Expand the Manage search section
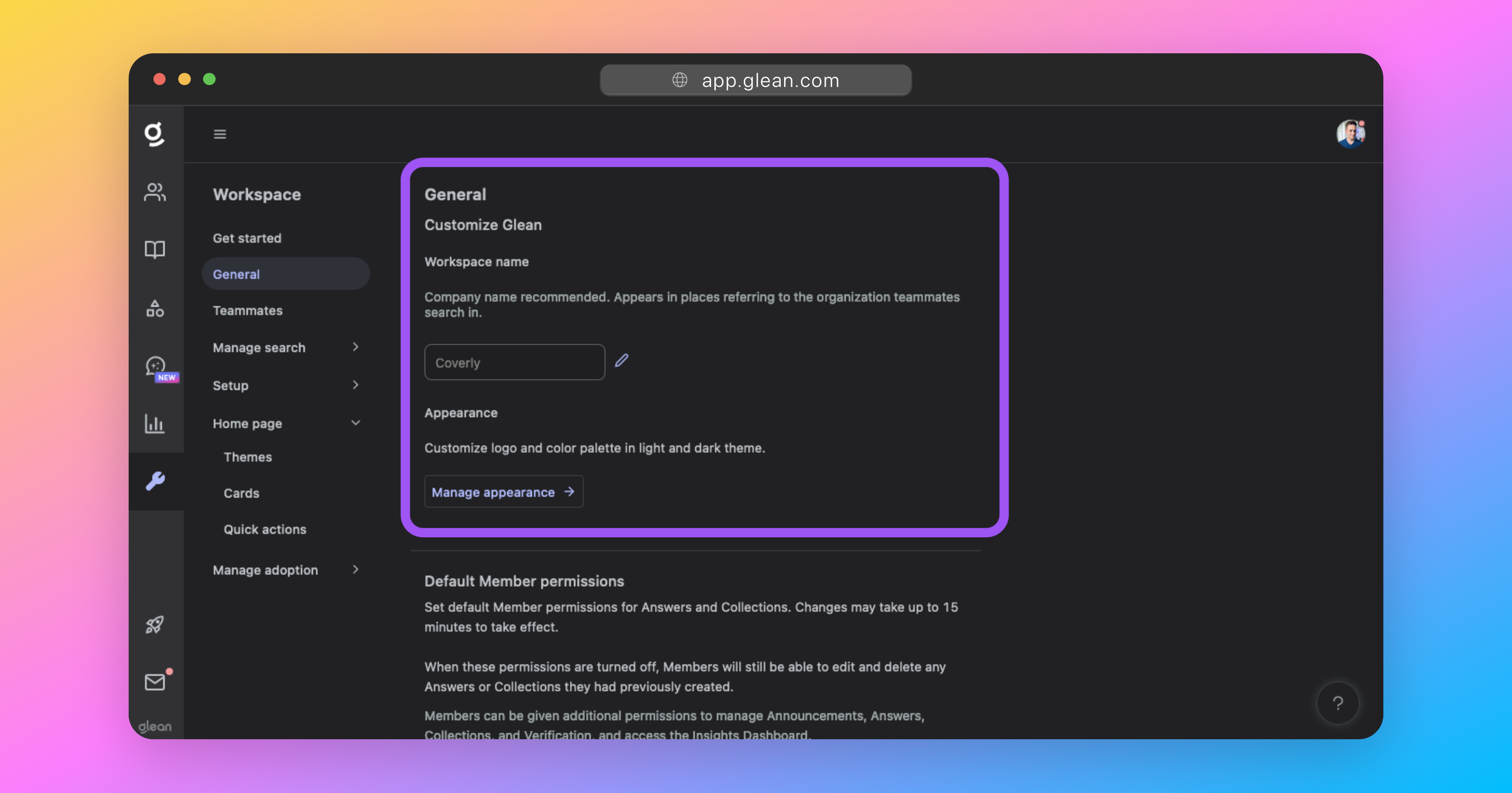This screenshot has height=793, width=1512. [356, 347]
